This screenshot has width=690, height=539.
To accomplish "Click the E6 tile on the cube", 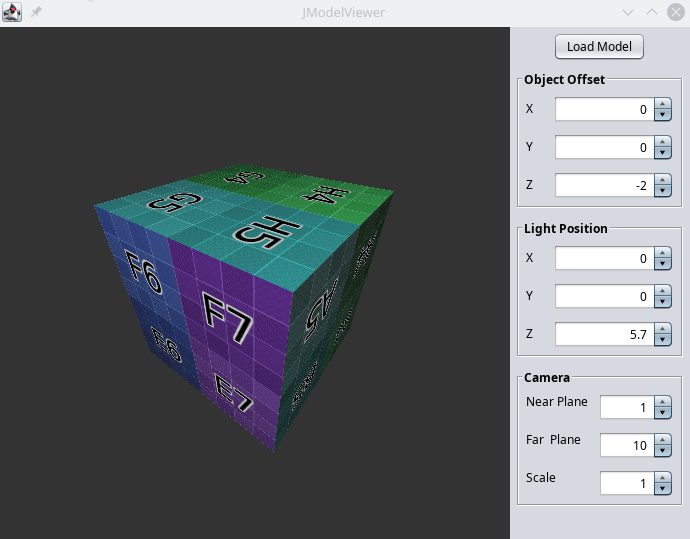I will [x=166, y=345].
